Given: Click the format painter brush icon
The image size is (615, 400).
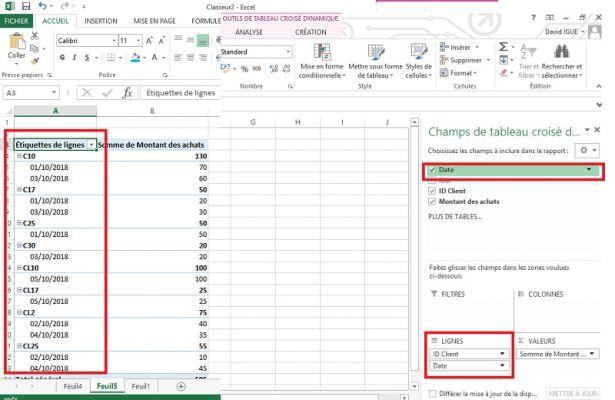Looking at the screenshot, I should (35, 61).
